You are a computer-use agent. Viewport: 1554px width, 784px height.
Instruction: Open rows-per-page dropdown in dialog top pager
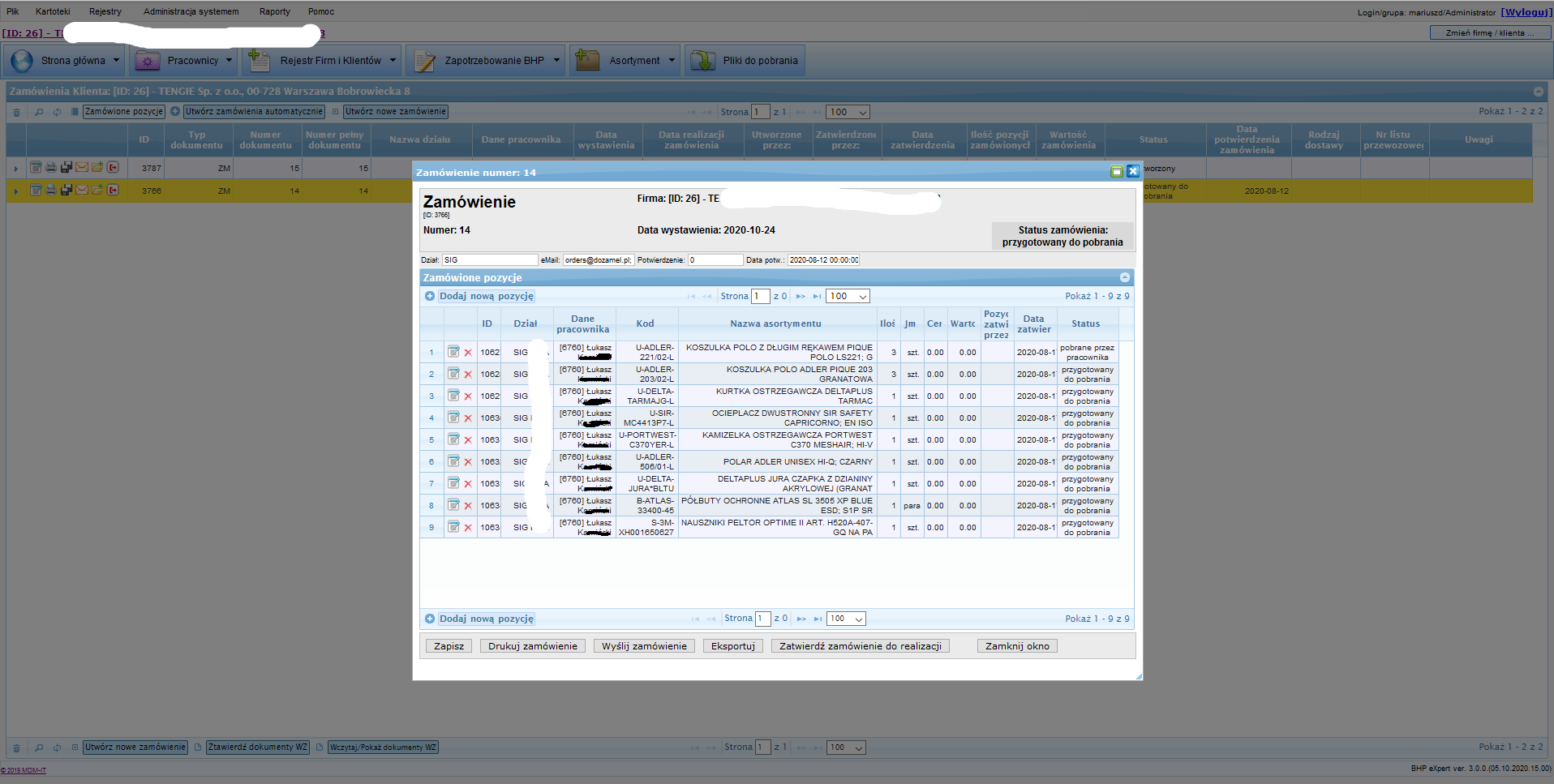tap(848, 296)
